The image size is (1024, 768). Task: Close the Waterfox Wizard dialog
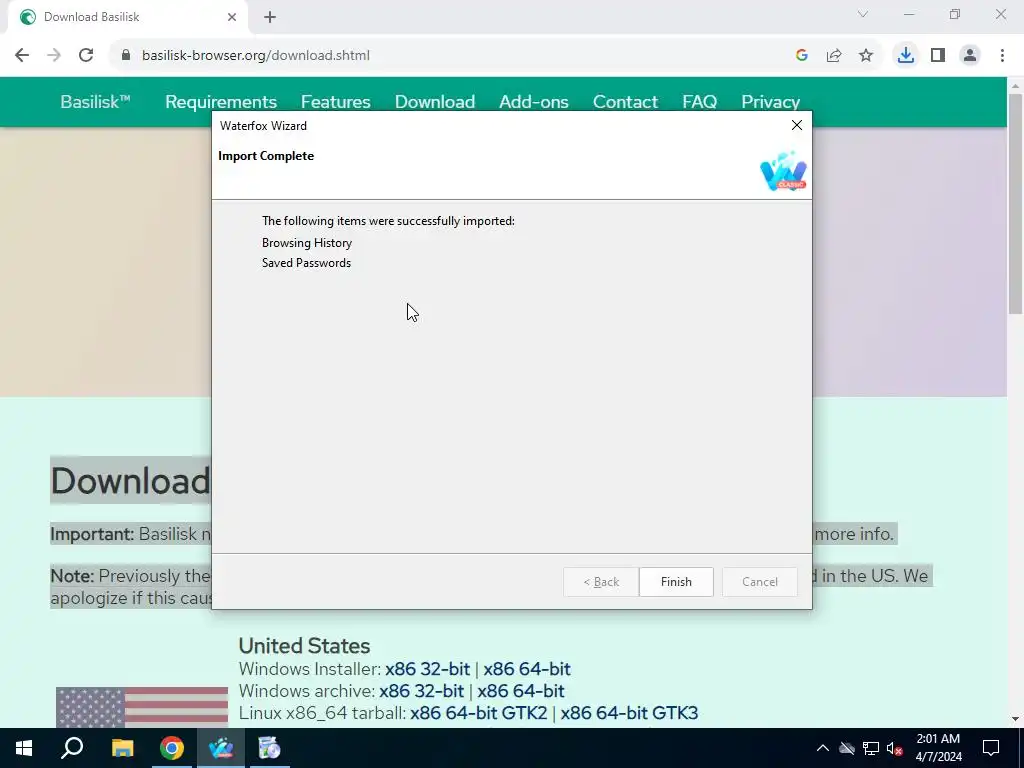797,125
